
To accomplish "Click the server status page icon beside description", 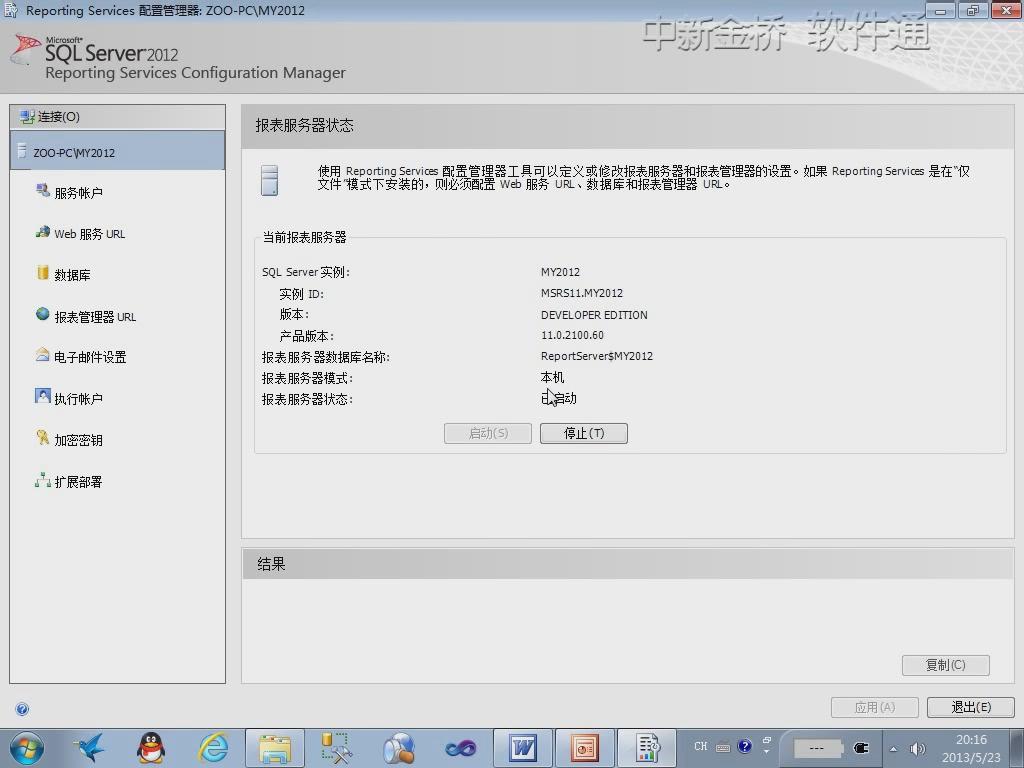I will [269, 180].
